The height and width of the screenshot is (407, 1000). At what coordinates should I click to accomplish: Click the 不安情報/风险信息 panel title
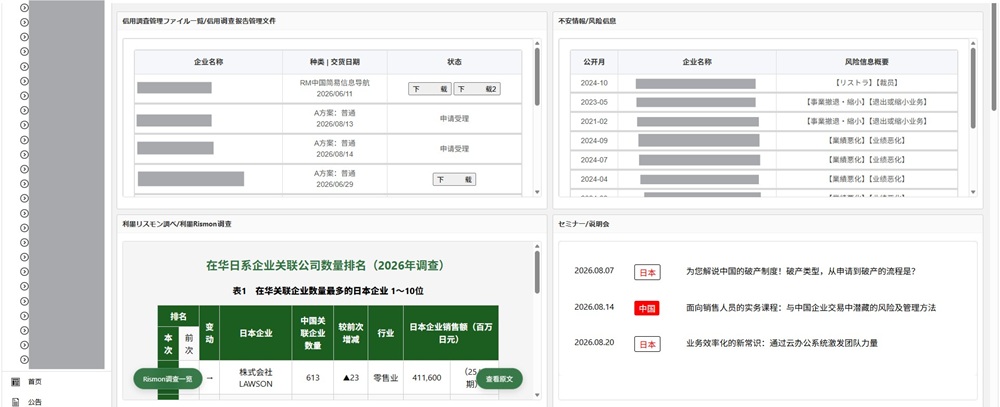click(x=586, y=21)
